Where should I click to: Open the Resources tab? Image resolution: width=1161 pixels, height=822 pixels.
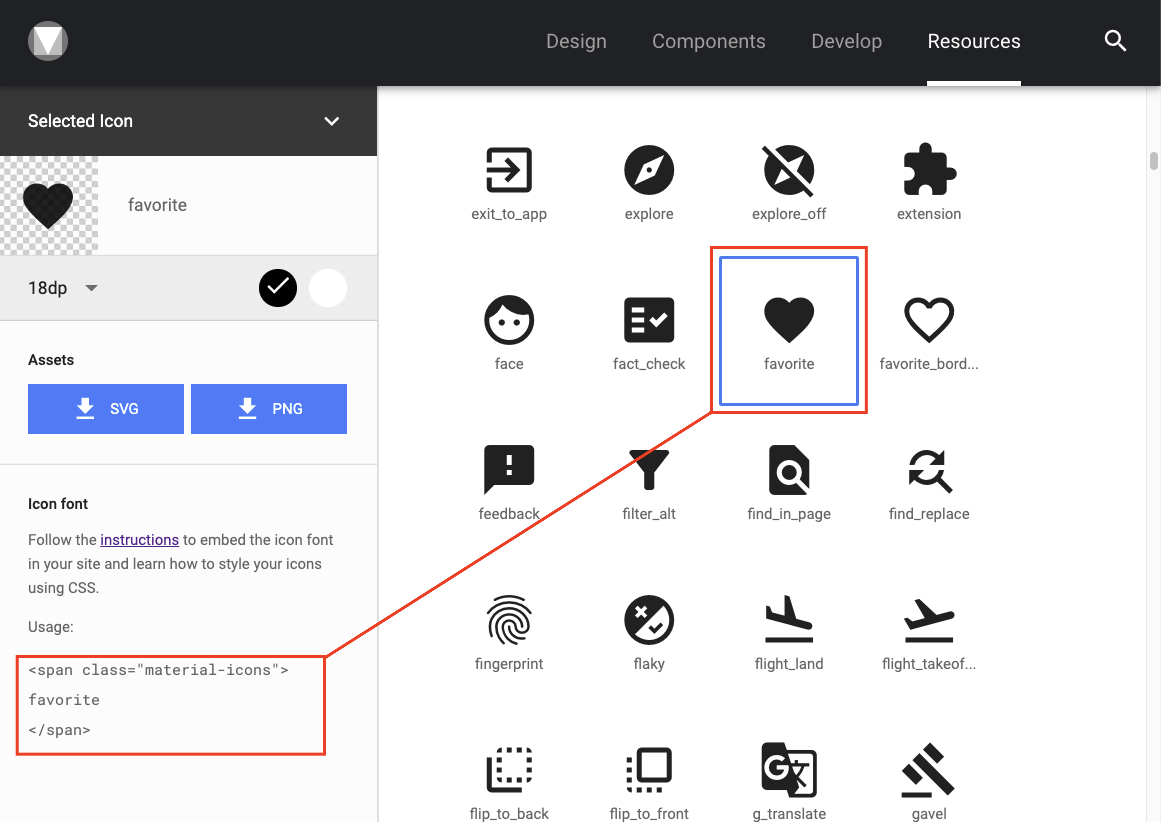(x=974, y=41)
